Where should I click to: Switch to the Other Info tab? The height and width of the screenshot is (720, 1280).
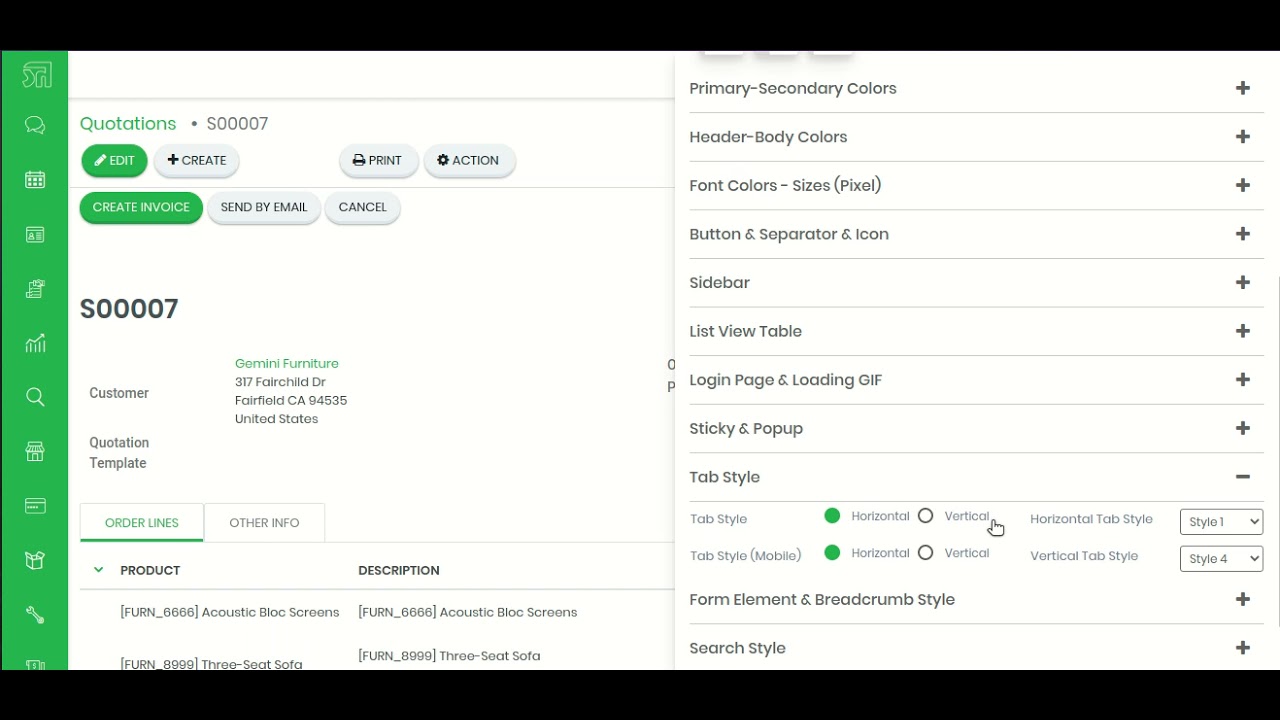click(x=264, y=522)
